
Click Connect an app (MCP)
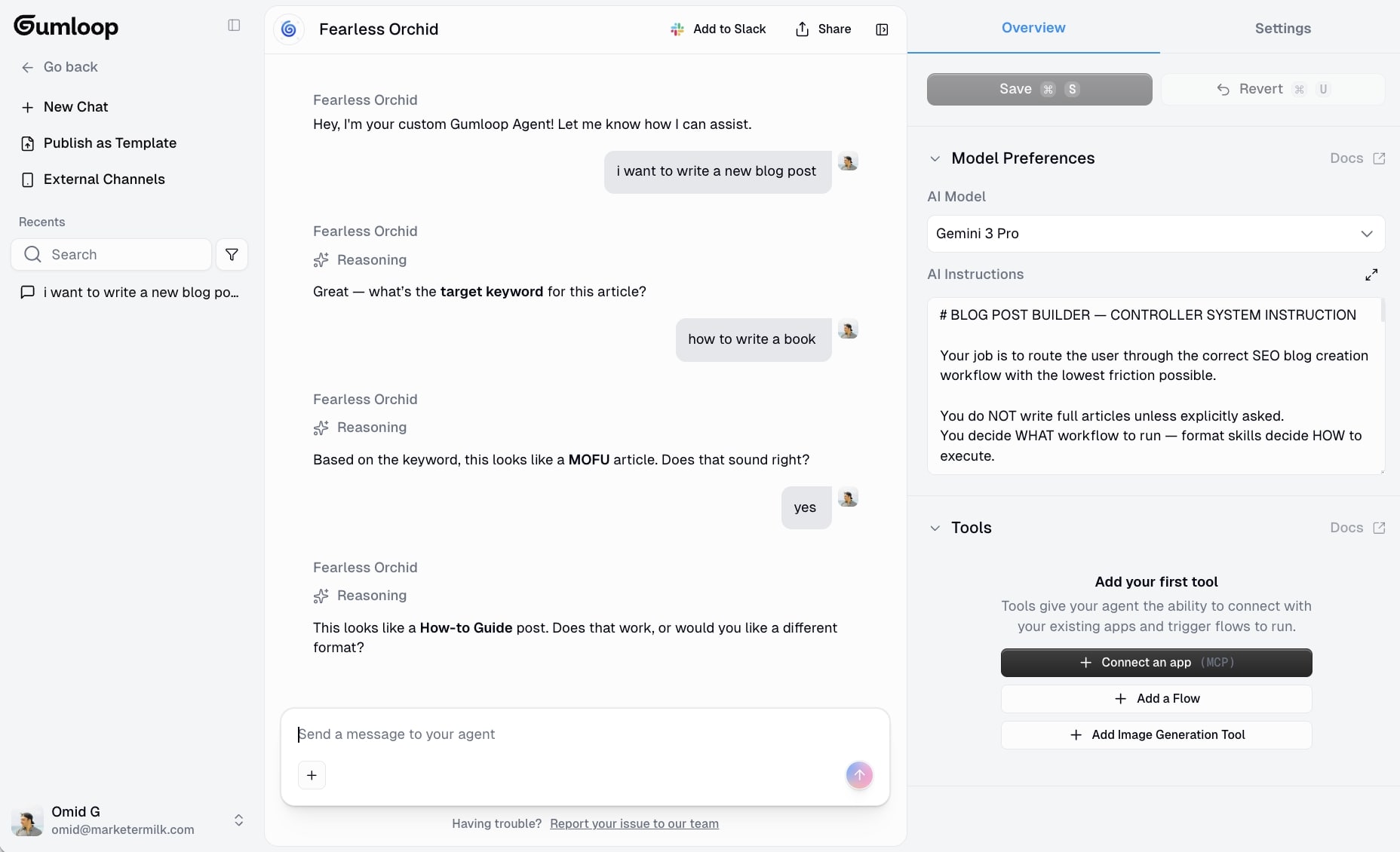pyautogui.click(x=1156, y=663)
